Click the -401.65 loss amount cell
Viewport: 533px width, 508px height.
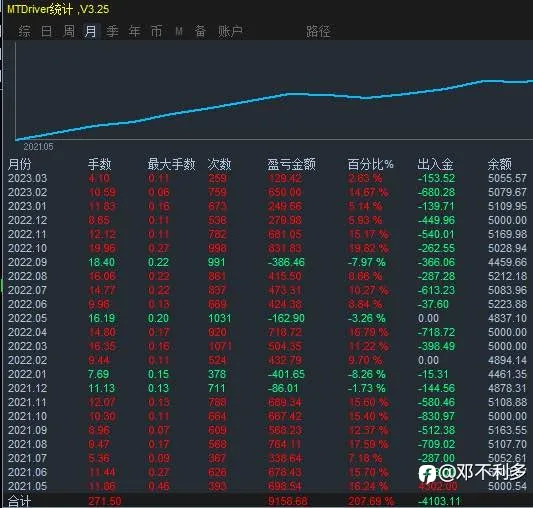(x=286, y=374)
